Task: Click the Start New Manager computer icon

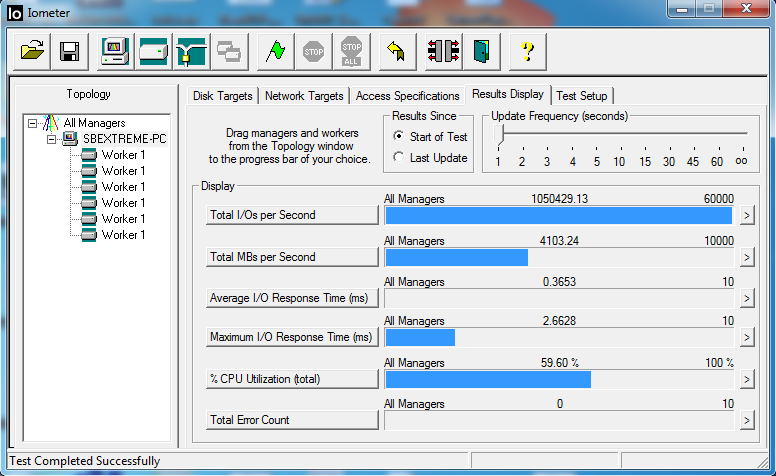Action: (x=115, y=51)
